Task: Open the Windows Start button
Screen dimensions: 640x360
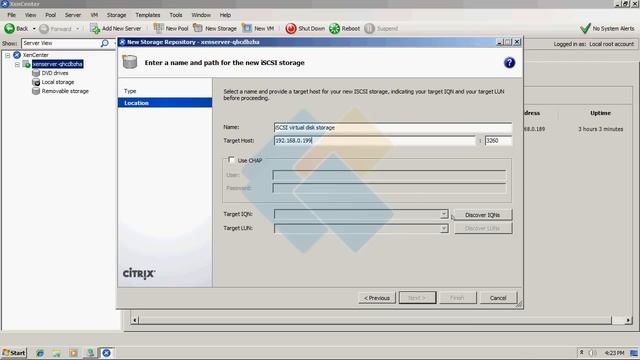Action: 14,353
